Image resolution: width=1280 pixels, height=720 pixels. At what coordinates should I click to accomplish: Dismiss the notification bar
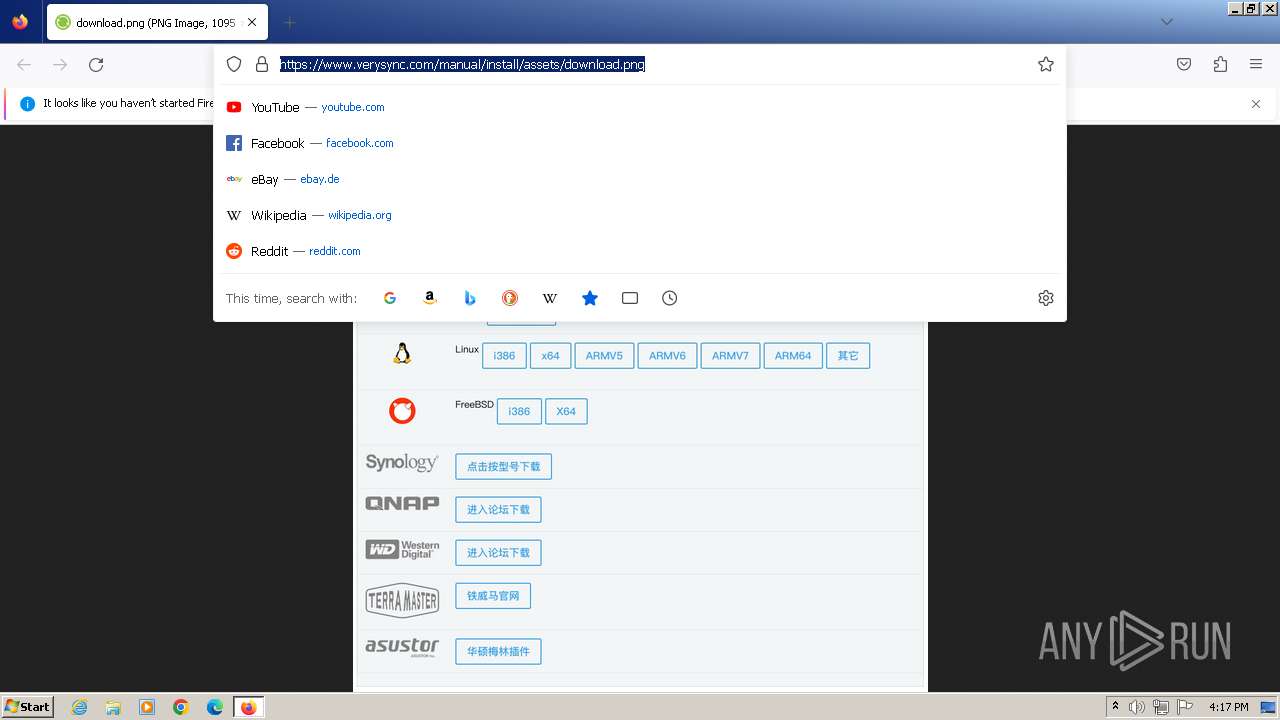click(1256, 104)
